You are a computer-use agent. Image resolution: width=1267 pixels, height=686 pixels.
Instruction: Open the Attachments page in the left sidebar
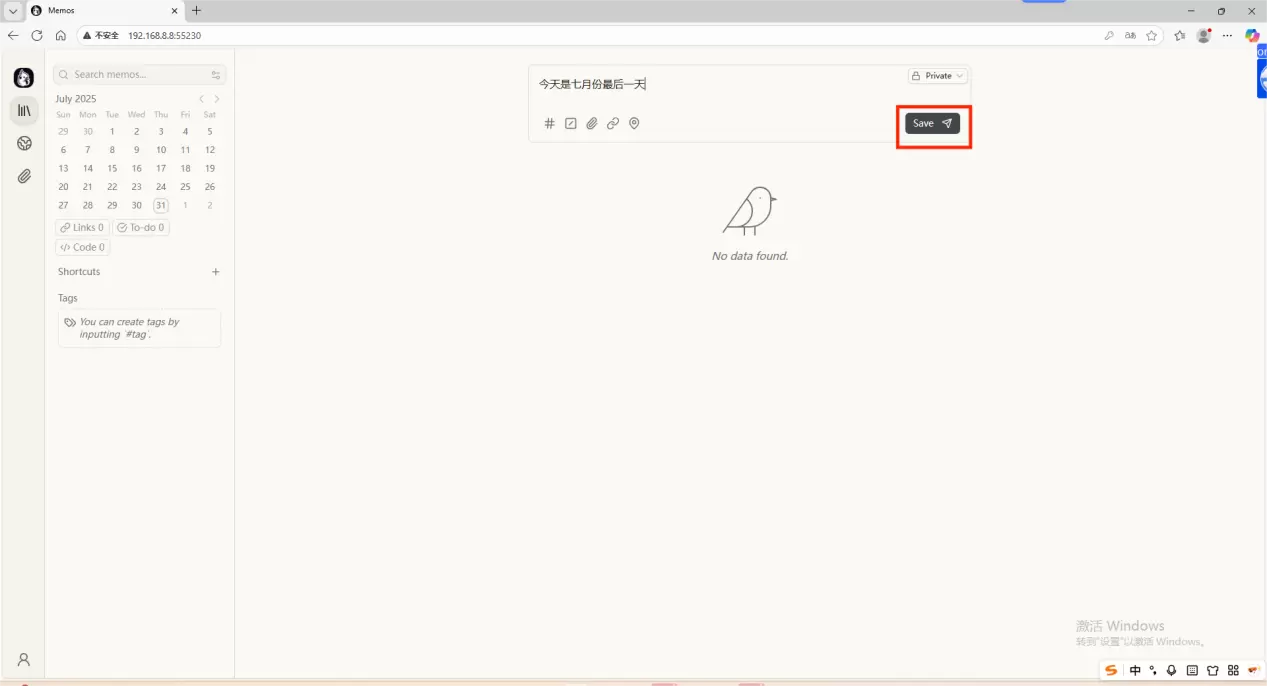(x=24, y=176)
